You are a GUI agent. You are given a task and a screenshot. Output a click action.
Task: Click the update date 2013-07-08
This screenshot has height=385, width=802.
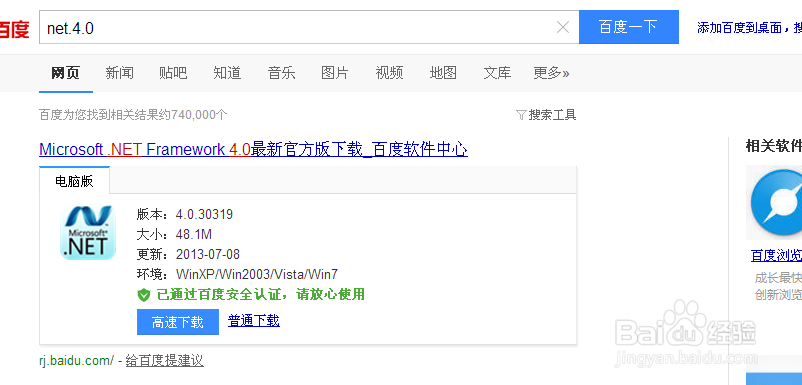tap(208, 255)
